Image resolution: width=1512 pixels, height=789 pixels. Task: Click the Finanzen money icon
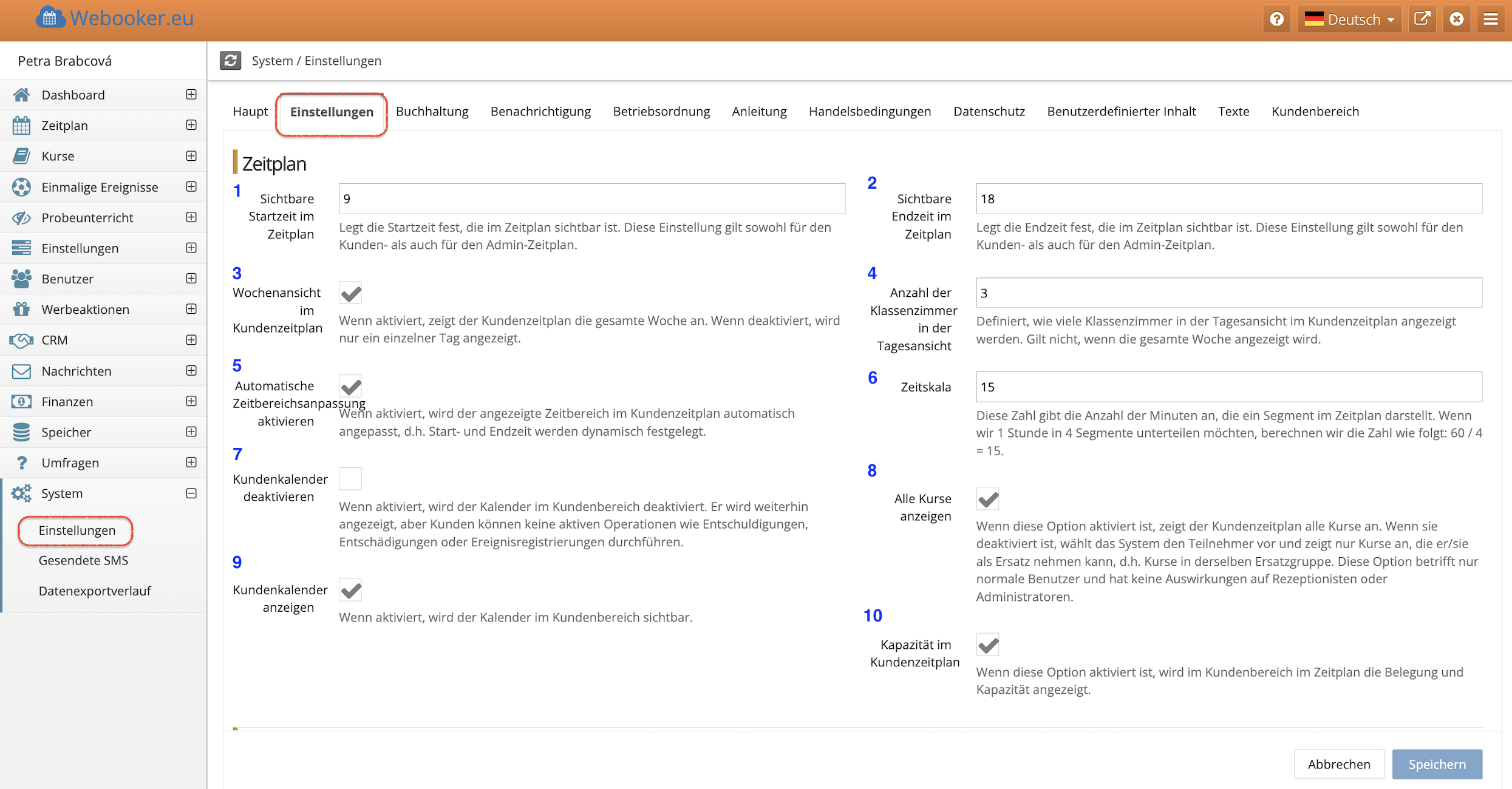[x=21, y=402]
